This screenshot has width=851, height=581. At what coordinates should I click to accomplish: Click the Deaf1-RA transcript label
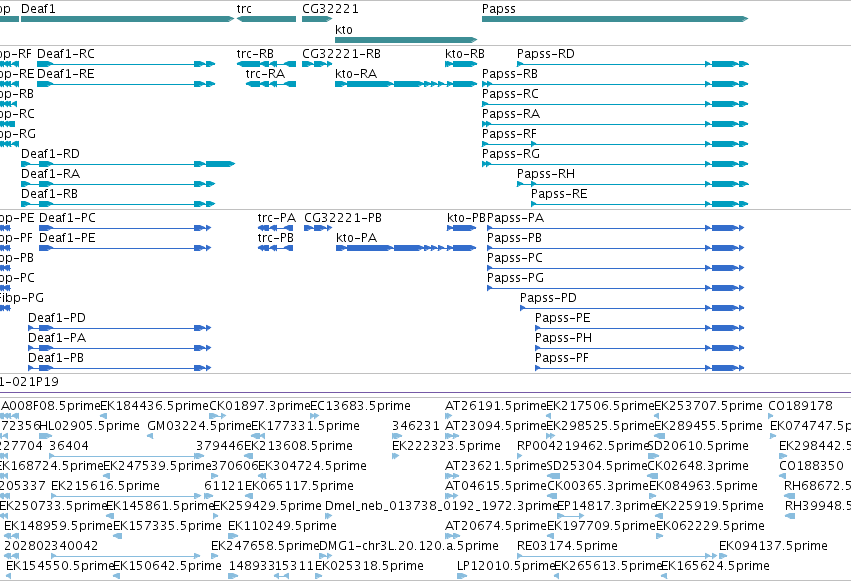[x=50, y=174]
